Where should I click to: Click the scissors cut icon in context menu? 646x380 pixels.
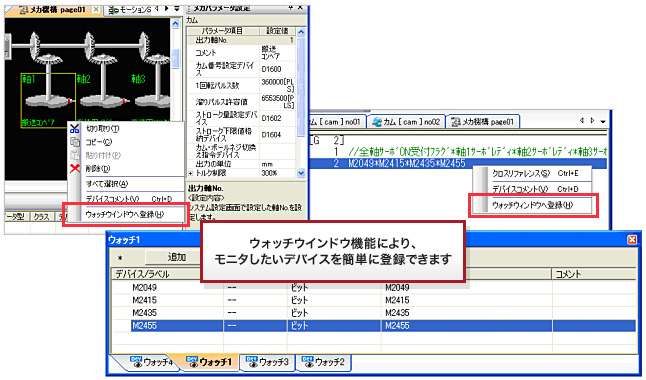(75, 129)
